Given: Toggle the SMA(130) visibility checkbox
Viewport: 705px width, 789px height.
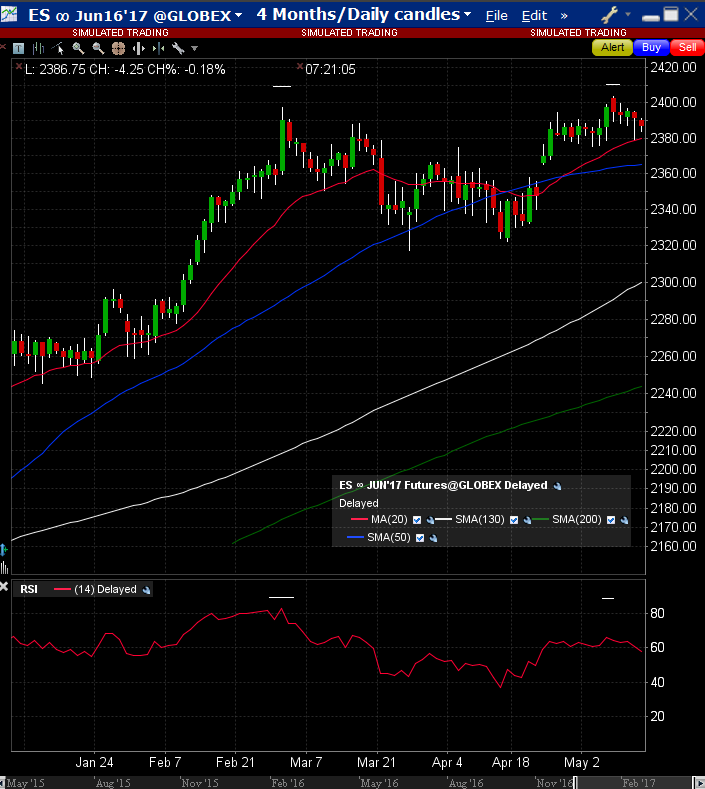Looking at the screenshot, I should tap(513, 520).
